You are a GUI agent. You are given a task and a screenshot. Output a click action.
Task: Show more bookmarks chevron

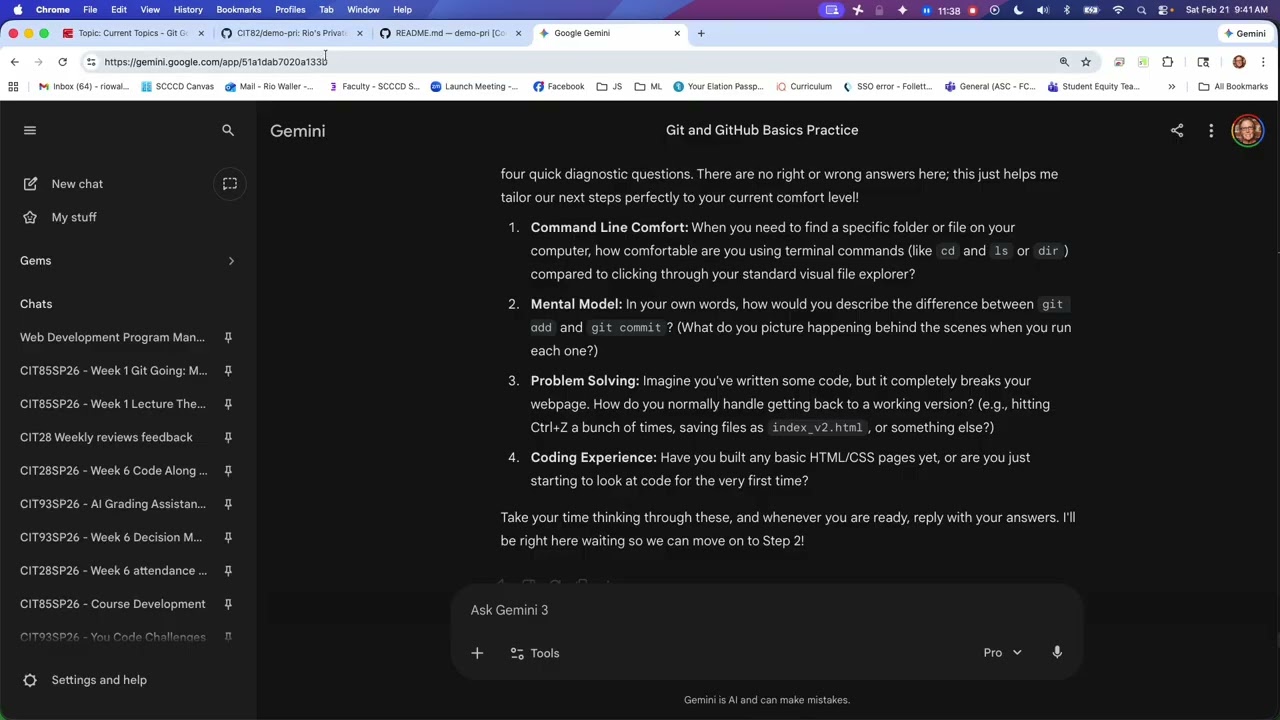pos(1171,87)
